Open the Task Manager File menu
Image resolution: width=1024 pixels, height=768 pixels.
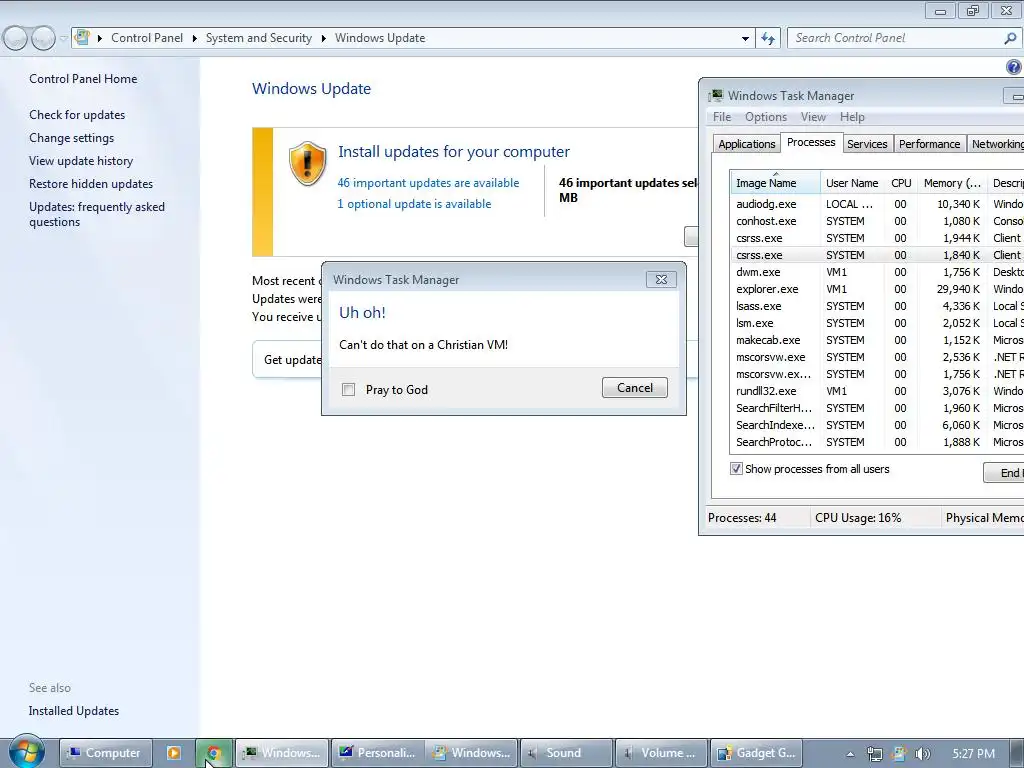tap(722, 117)
